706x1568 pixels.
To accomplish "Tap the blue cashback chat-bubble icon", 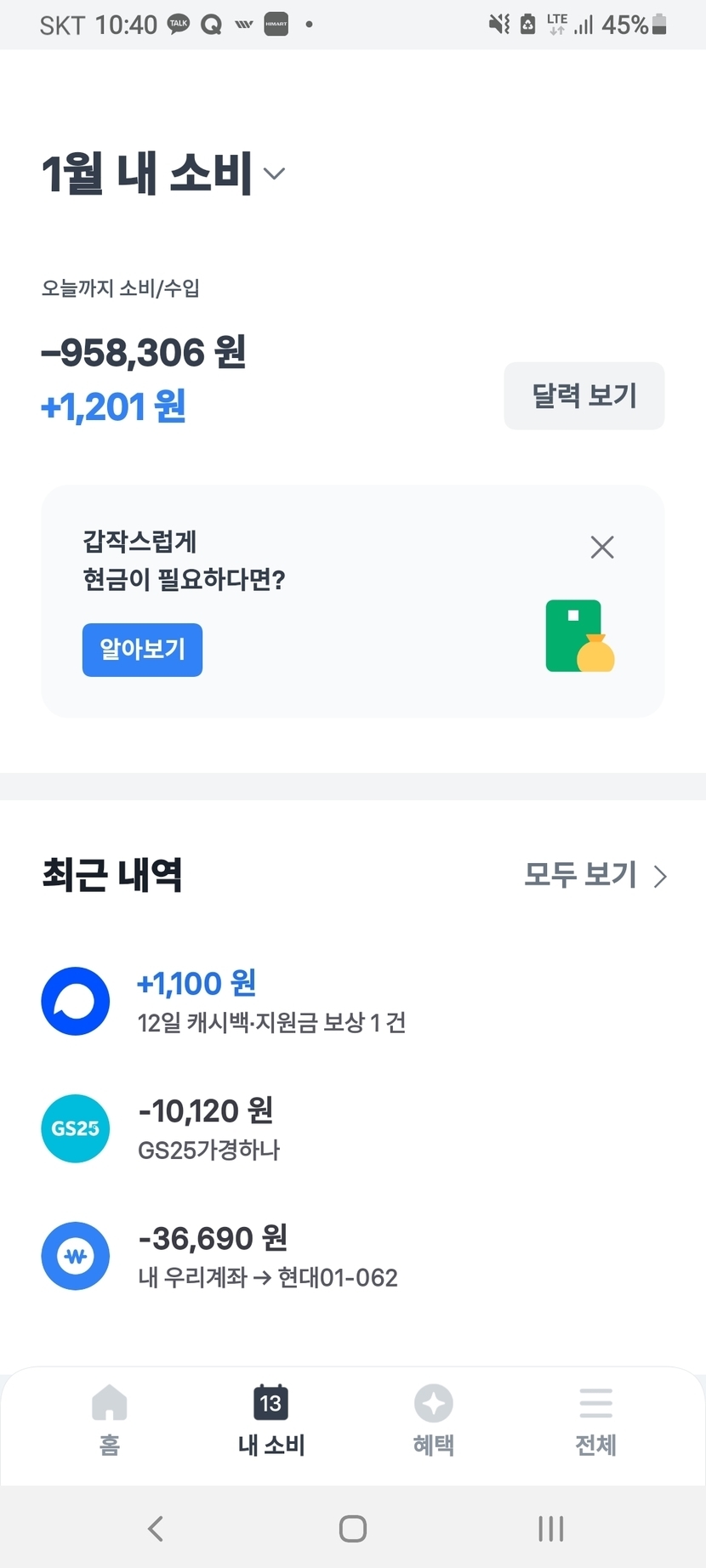I will 76,1001.
